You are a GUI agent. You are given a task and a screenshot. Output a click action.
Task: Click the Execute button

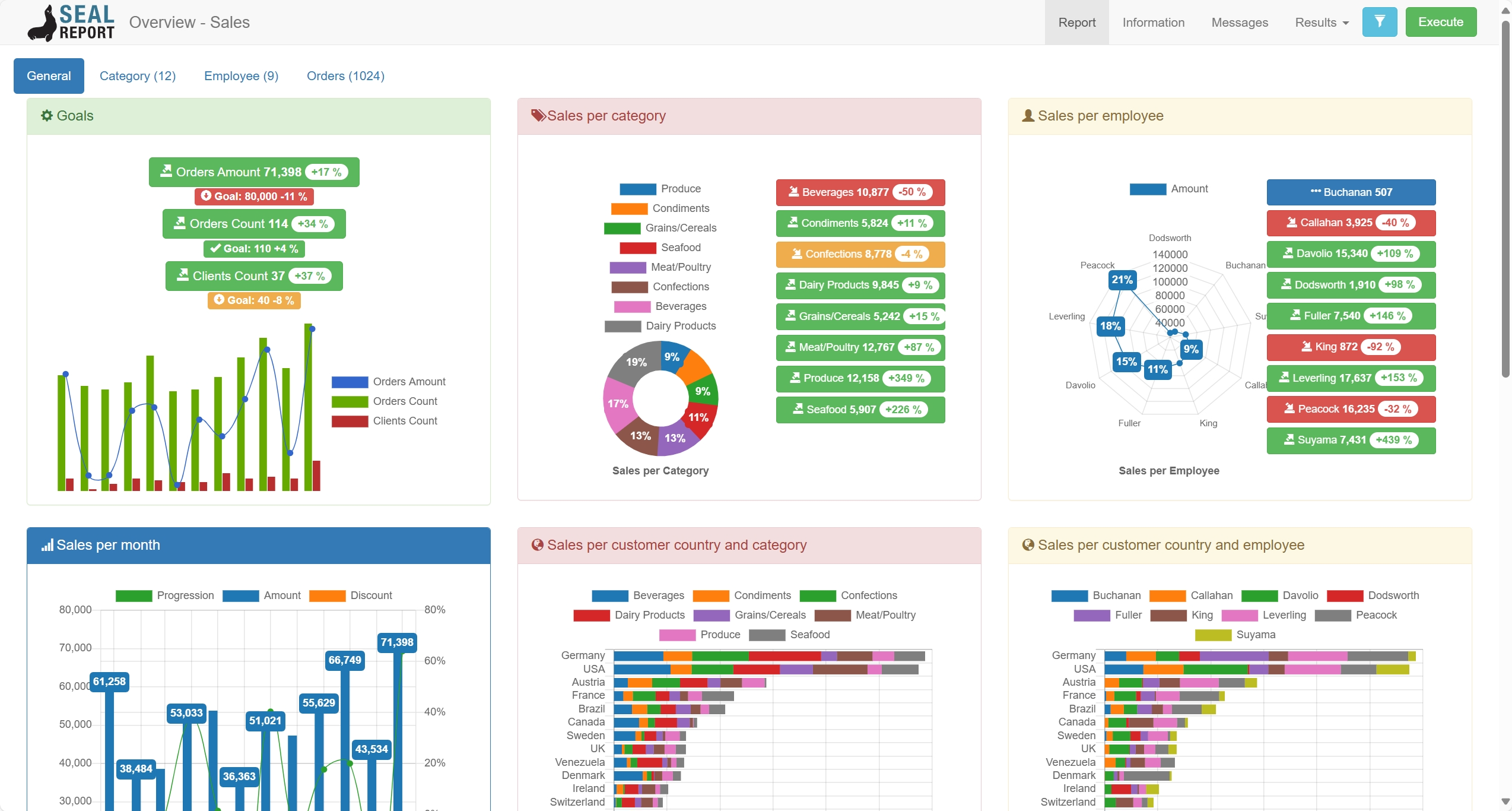1441,22
